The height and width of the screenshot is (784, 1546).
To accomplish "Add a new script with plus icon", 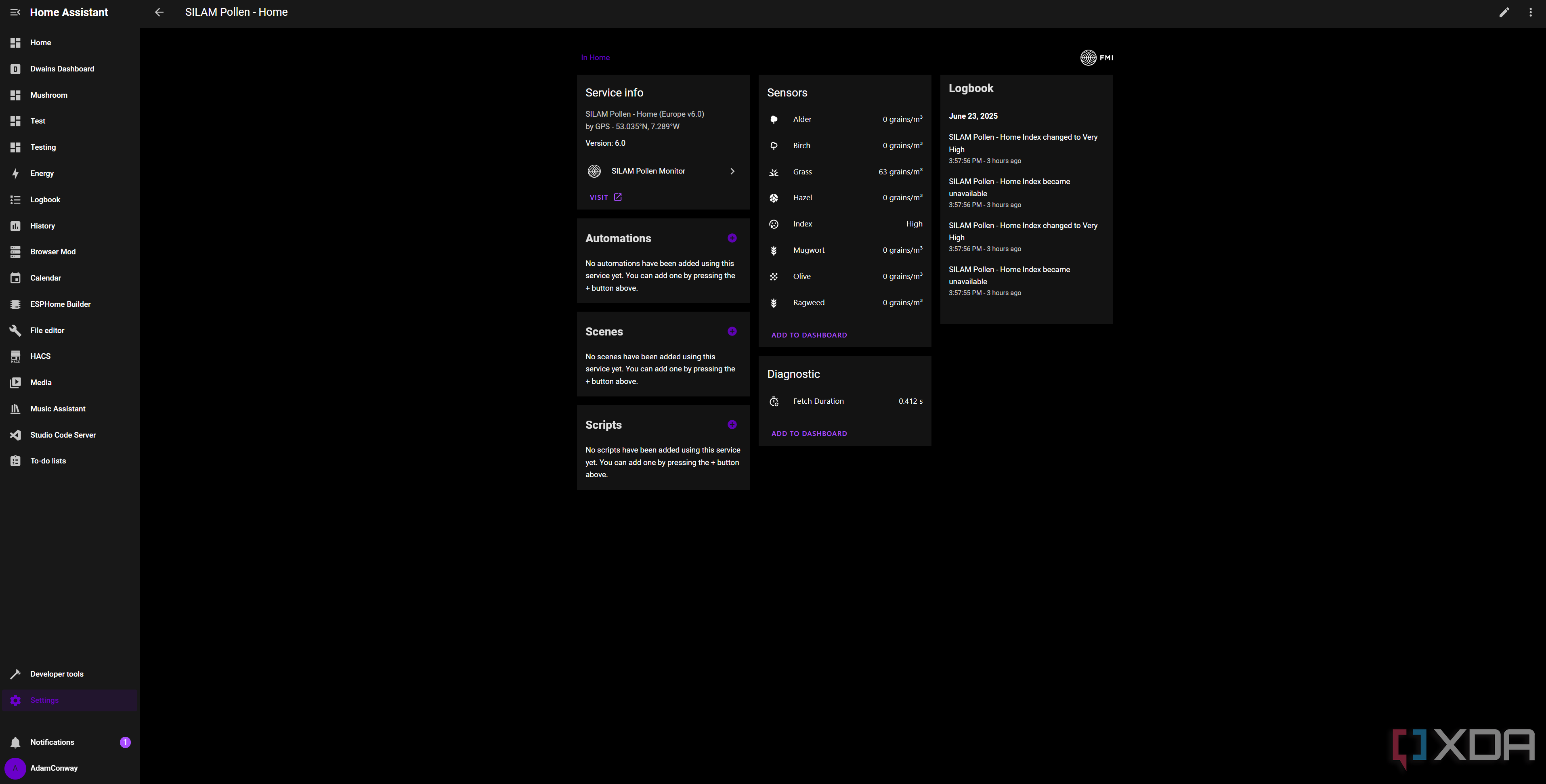I will click(732, 425).
